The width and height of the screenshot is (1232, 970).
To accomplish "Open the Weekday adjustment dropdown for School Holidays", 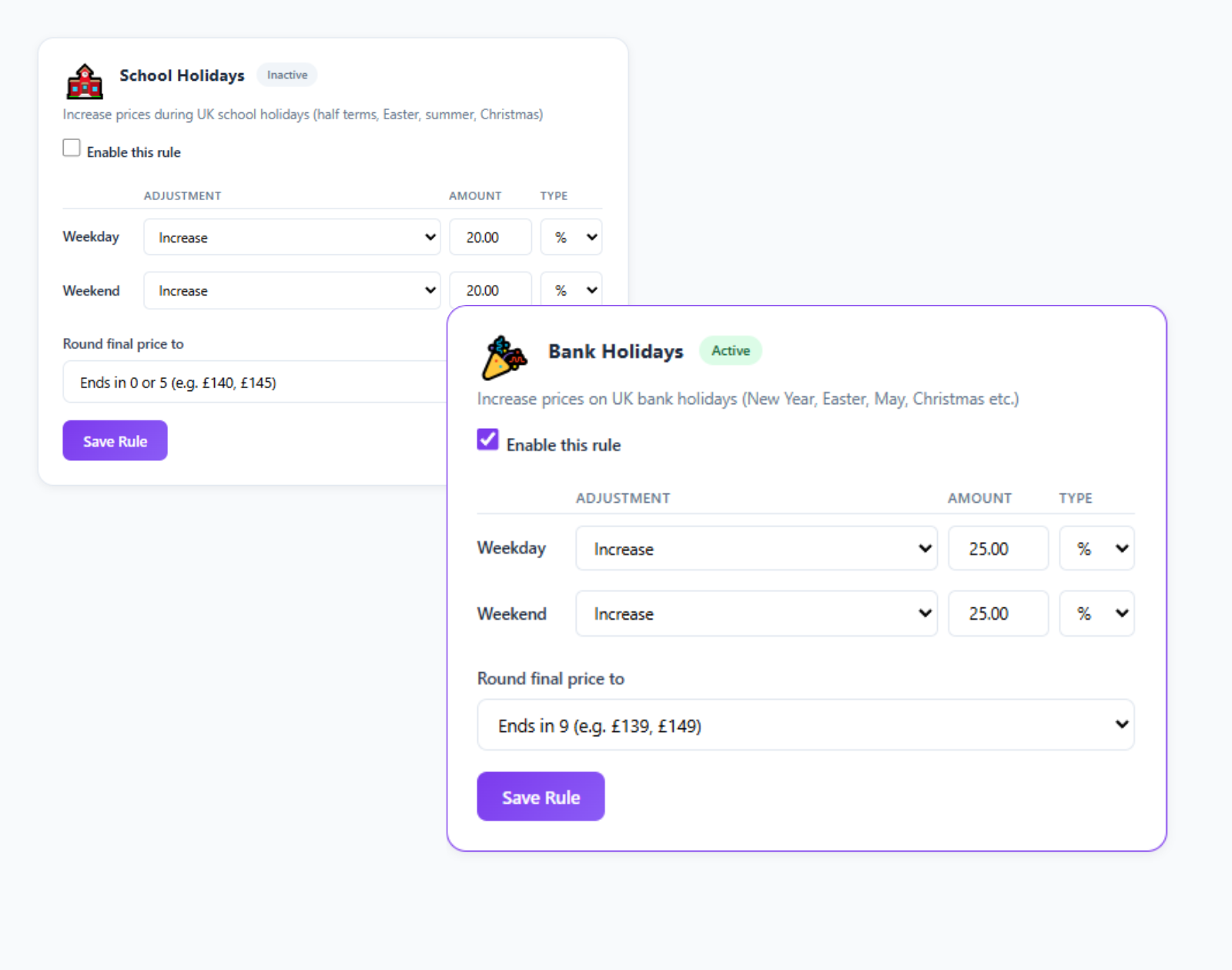I will (292, 237).
